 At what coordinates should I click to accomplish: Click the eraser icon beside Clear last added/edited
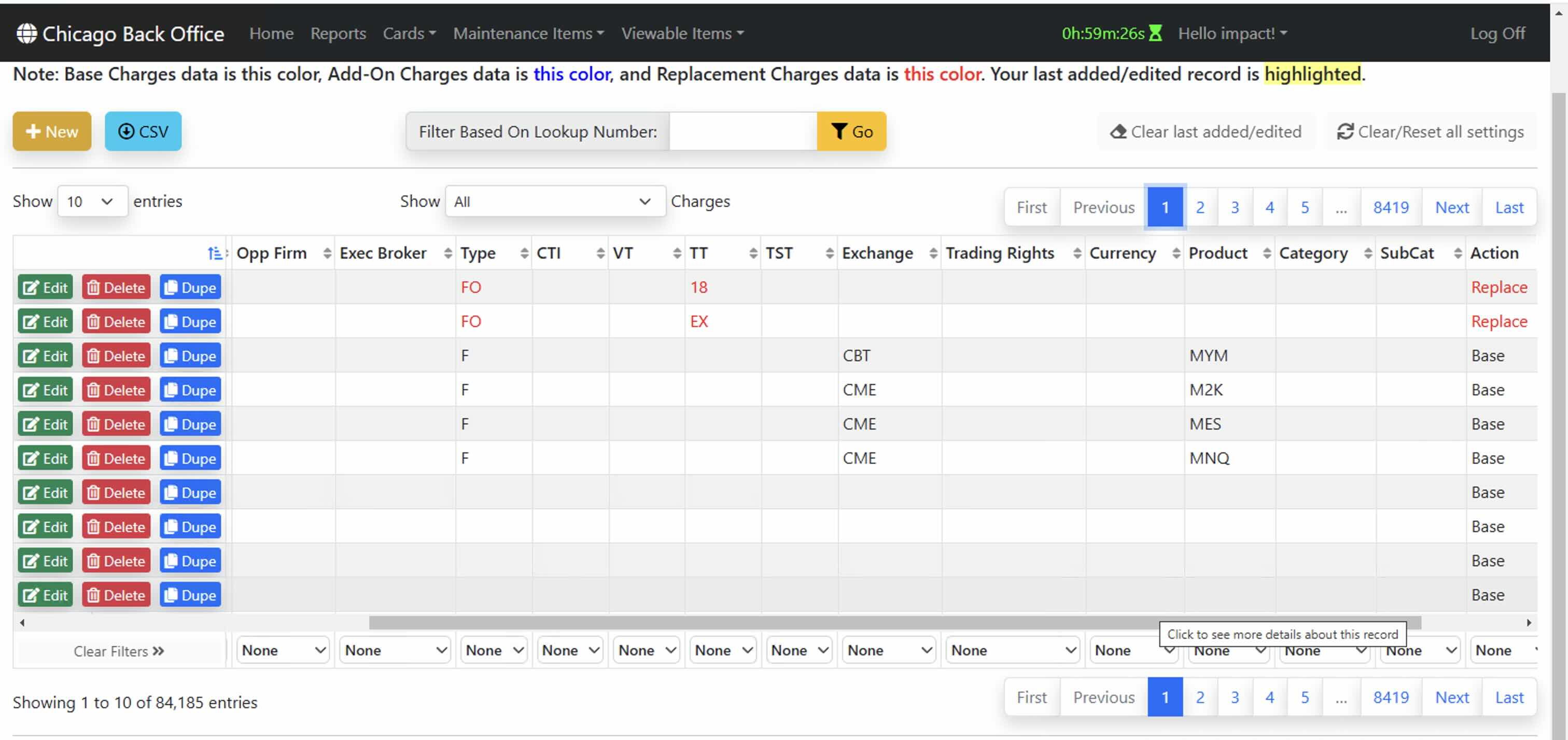pyautogui.click(x=1119, y=131)
